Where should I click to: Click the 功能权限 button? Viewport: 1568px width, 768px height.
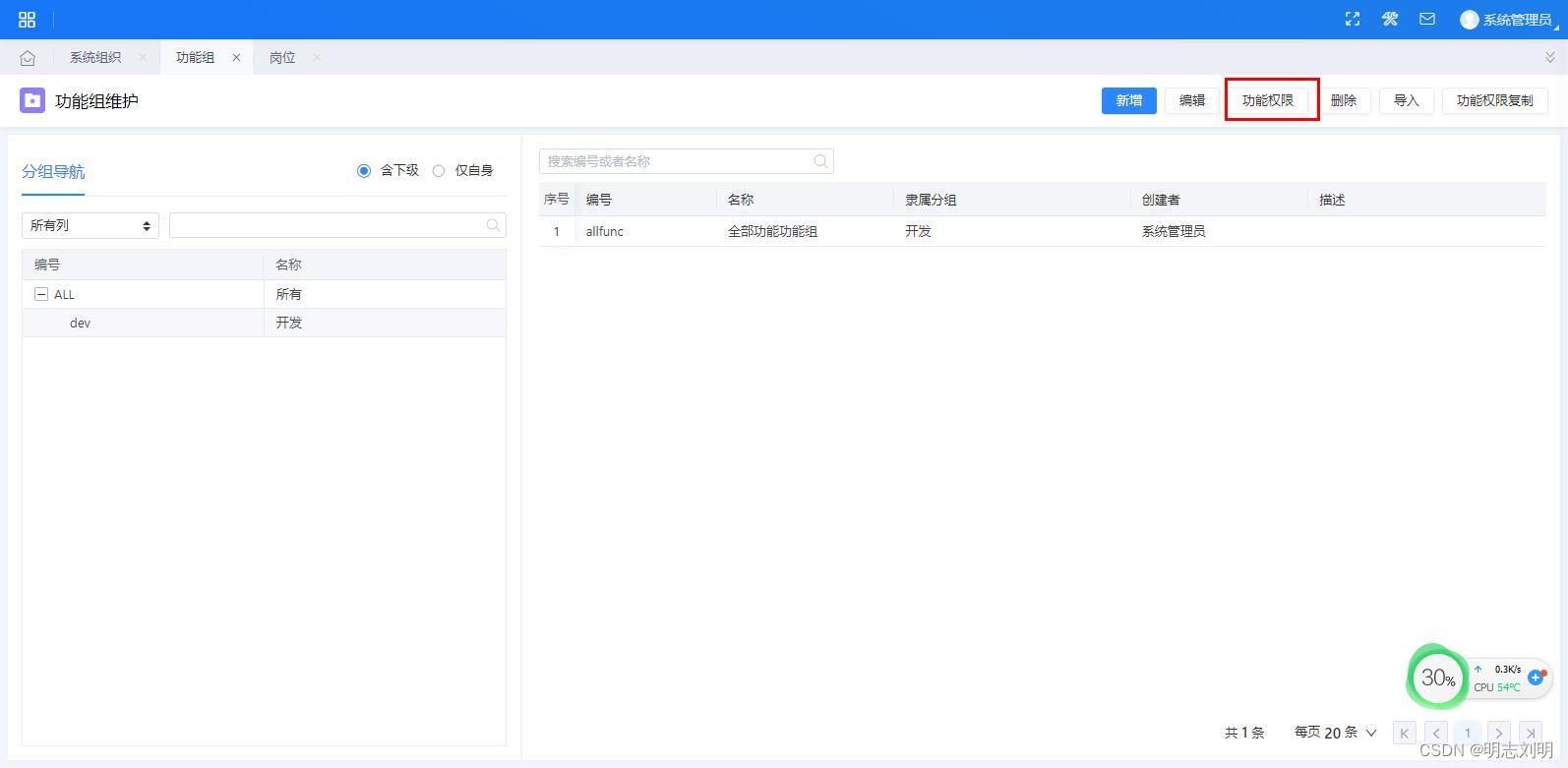pos(1268,100)
